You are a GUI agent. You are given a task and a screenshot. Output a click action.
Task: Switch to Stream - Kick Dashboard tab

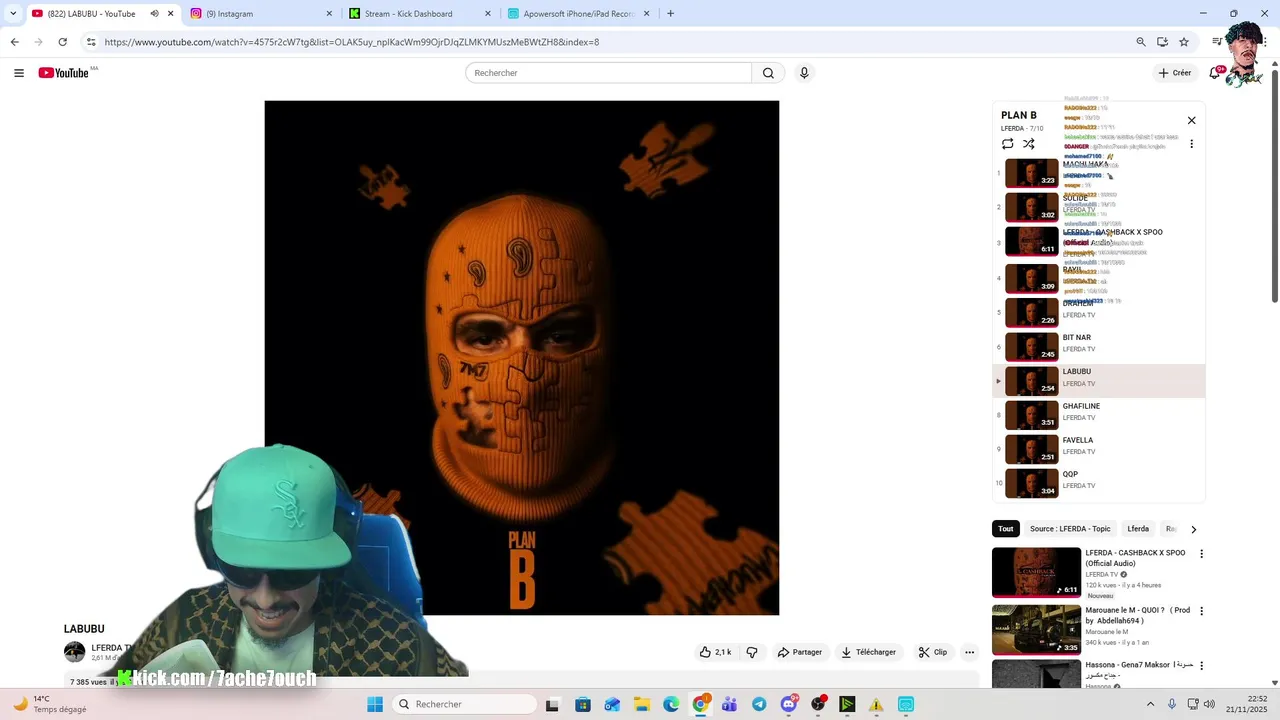point(418,14)
